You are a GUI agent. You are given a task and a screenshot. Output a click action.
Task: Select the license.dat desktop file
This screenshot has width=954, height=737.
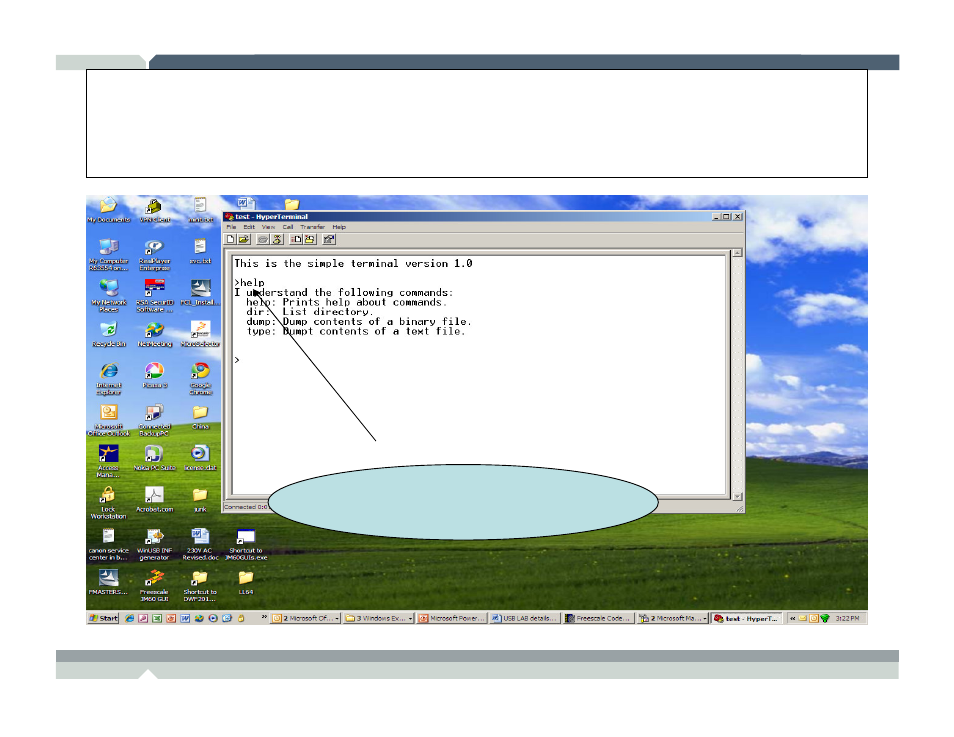click(200, 458)
